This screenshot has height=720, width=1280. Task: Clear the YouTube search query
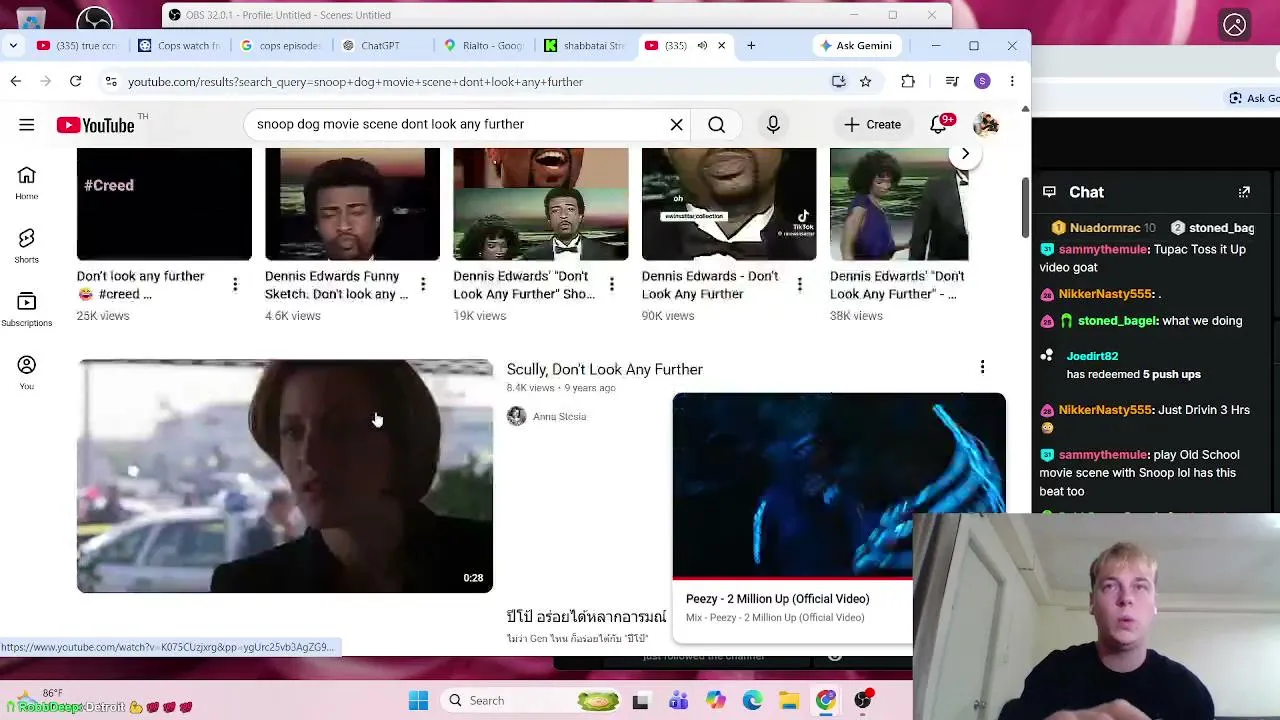tap(677, 125)
